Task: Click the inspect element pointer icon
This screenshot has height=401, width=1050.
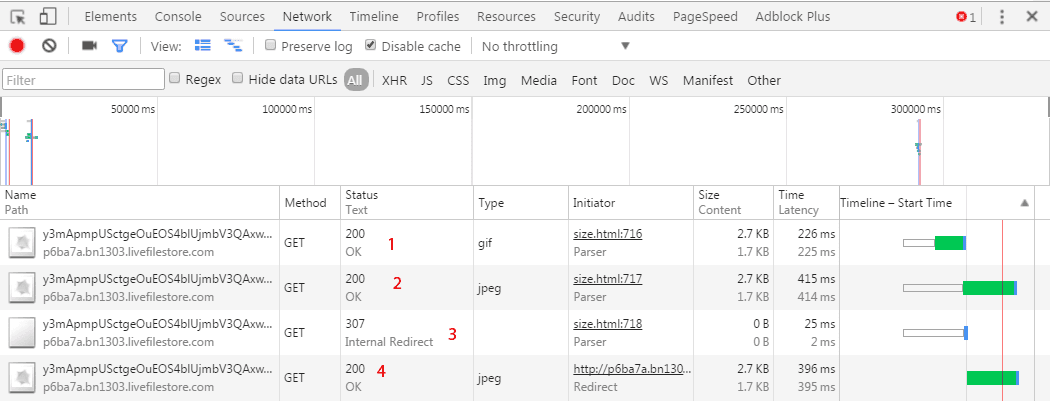Action: point(18,17)
